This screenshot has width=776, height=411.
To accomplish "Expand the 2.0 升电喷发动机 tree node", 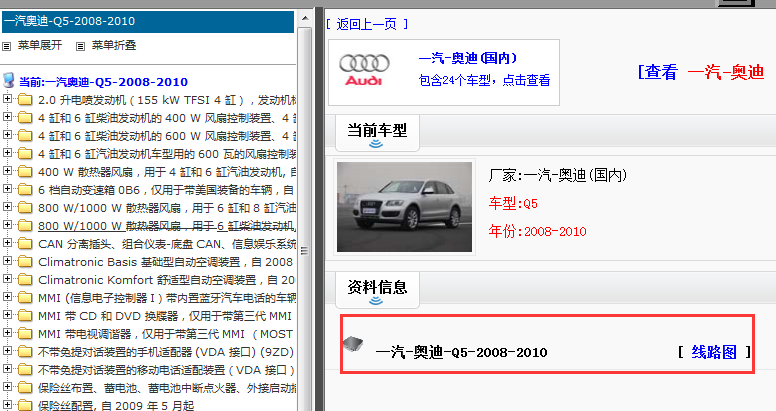I will point(7,99).
